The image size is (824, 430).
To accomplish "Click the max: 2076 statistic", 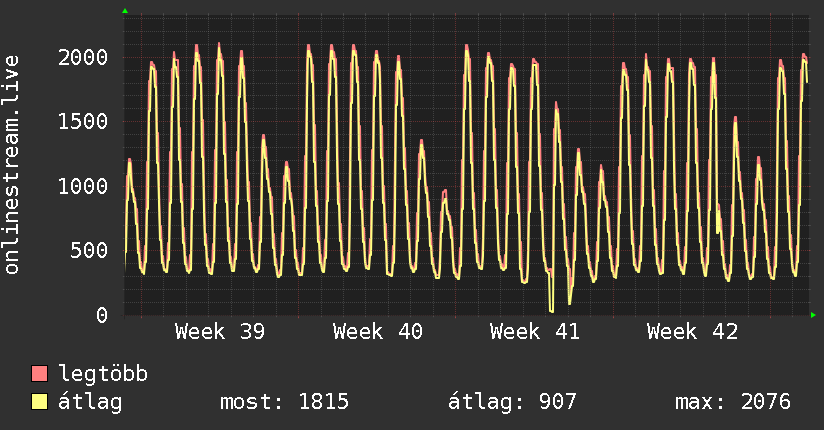I will tap(733, 402).
